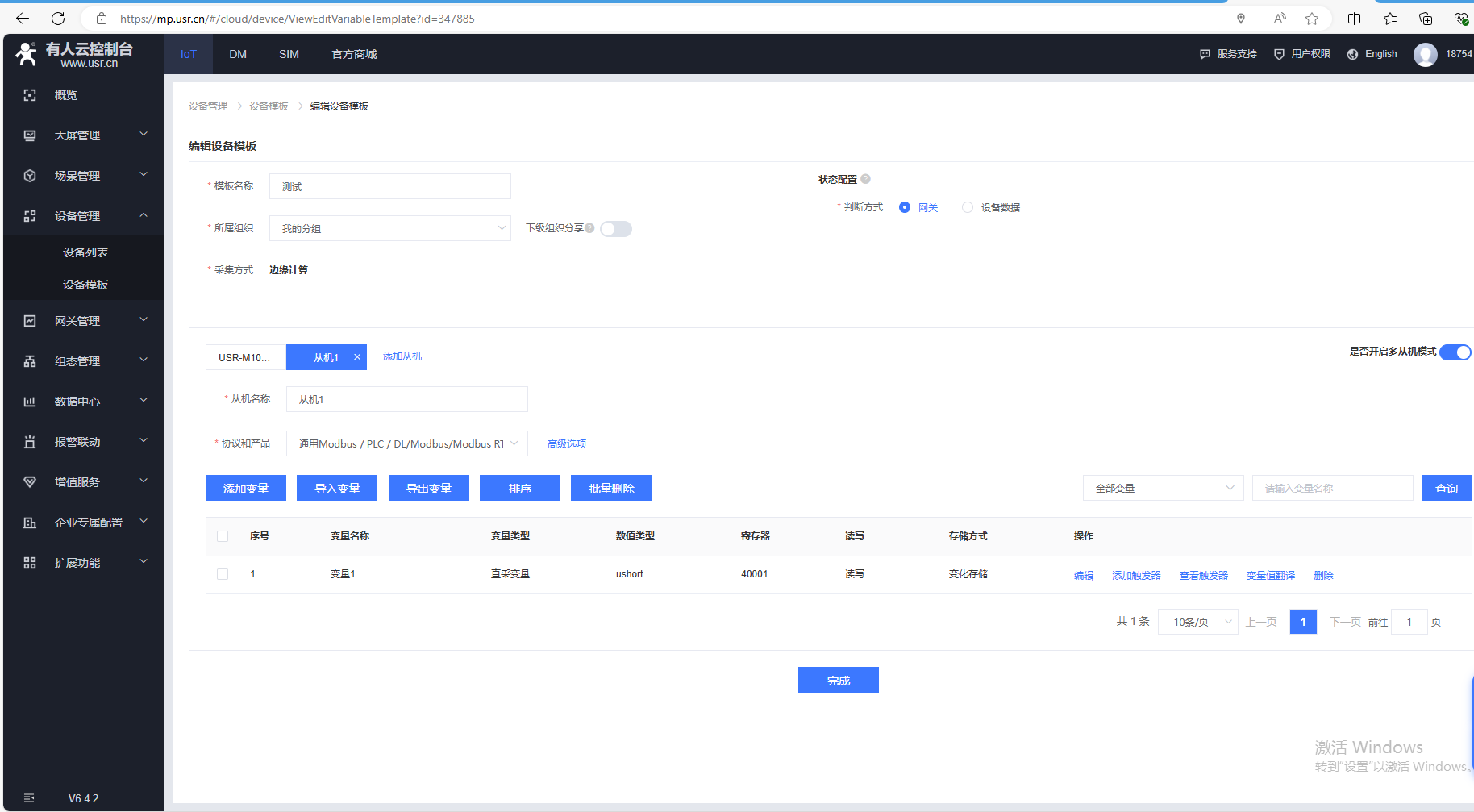Open 设备列表 in the sidebar submenu
The image size is (1474, 812).
pos(85,252)
